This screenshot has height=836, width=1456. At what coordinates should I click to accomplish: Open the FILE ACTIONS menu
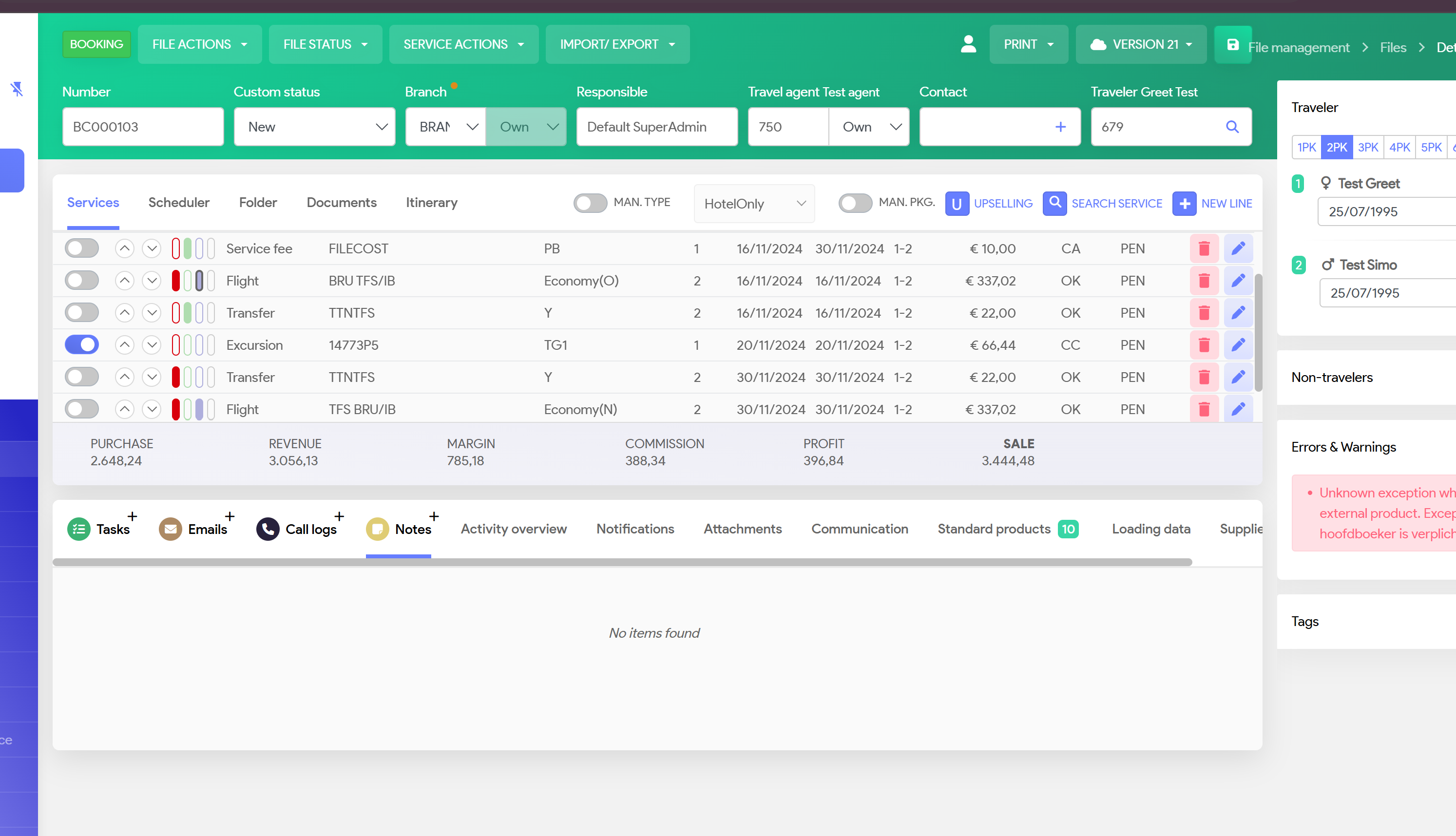pos(199,44)
